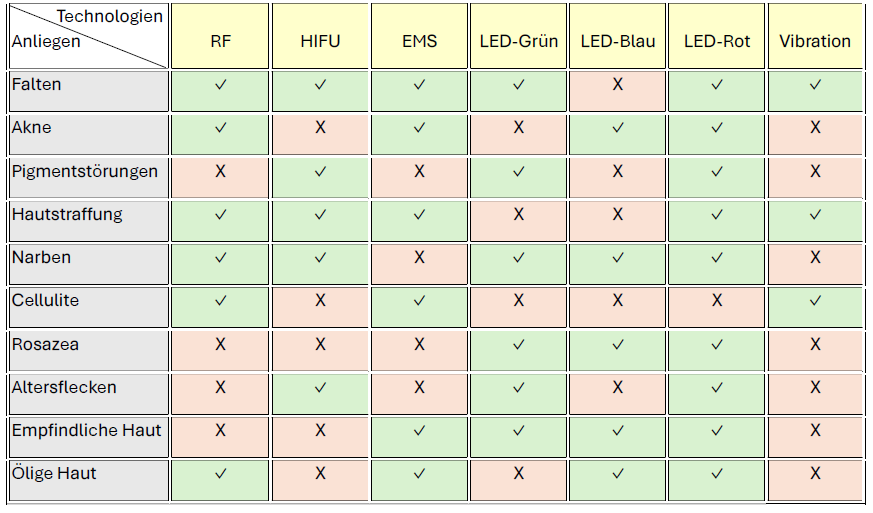Select the Rosazea row label cell
The width and height of the screenshot is (873, 513).
[x=86, y=345]
